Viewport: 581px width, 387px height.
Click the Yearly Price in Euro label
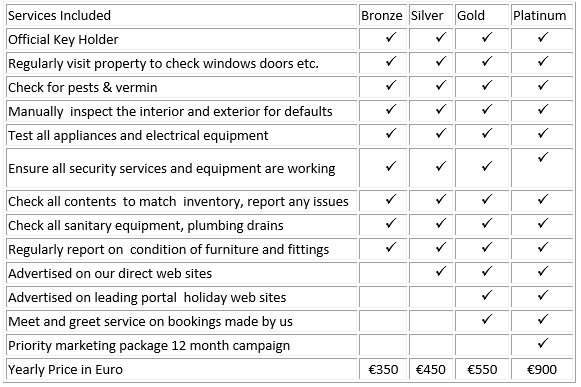pos(65,369)
